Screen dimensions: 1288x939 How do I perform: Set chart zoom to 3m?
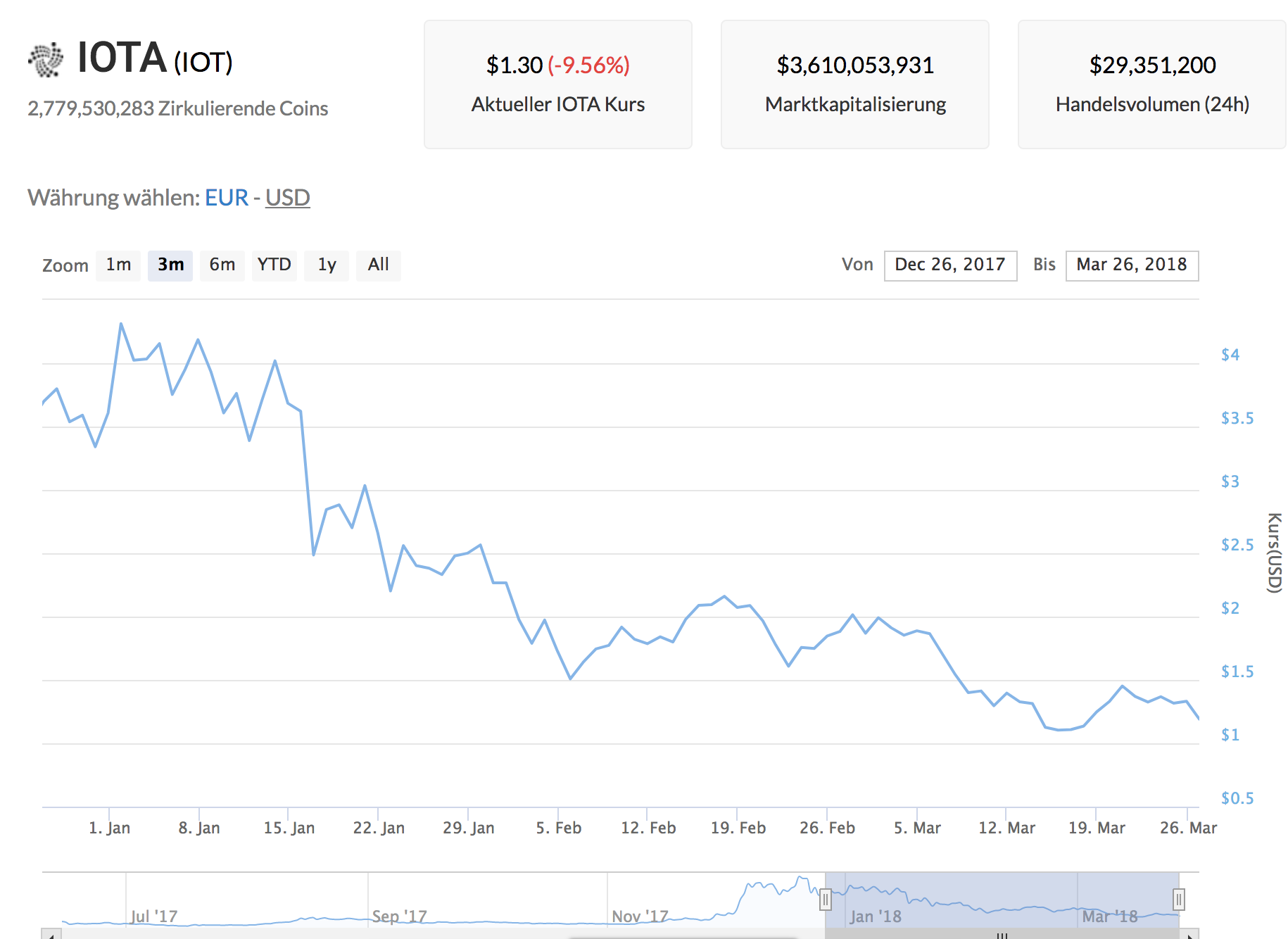pos(170,265)
